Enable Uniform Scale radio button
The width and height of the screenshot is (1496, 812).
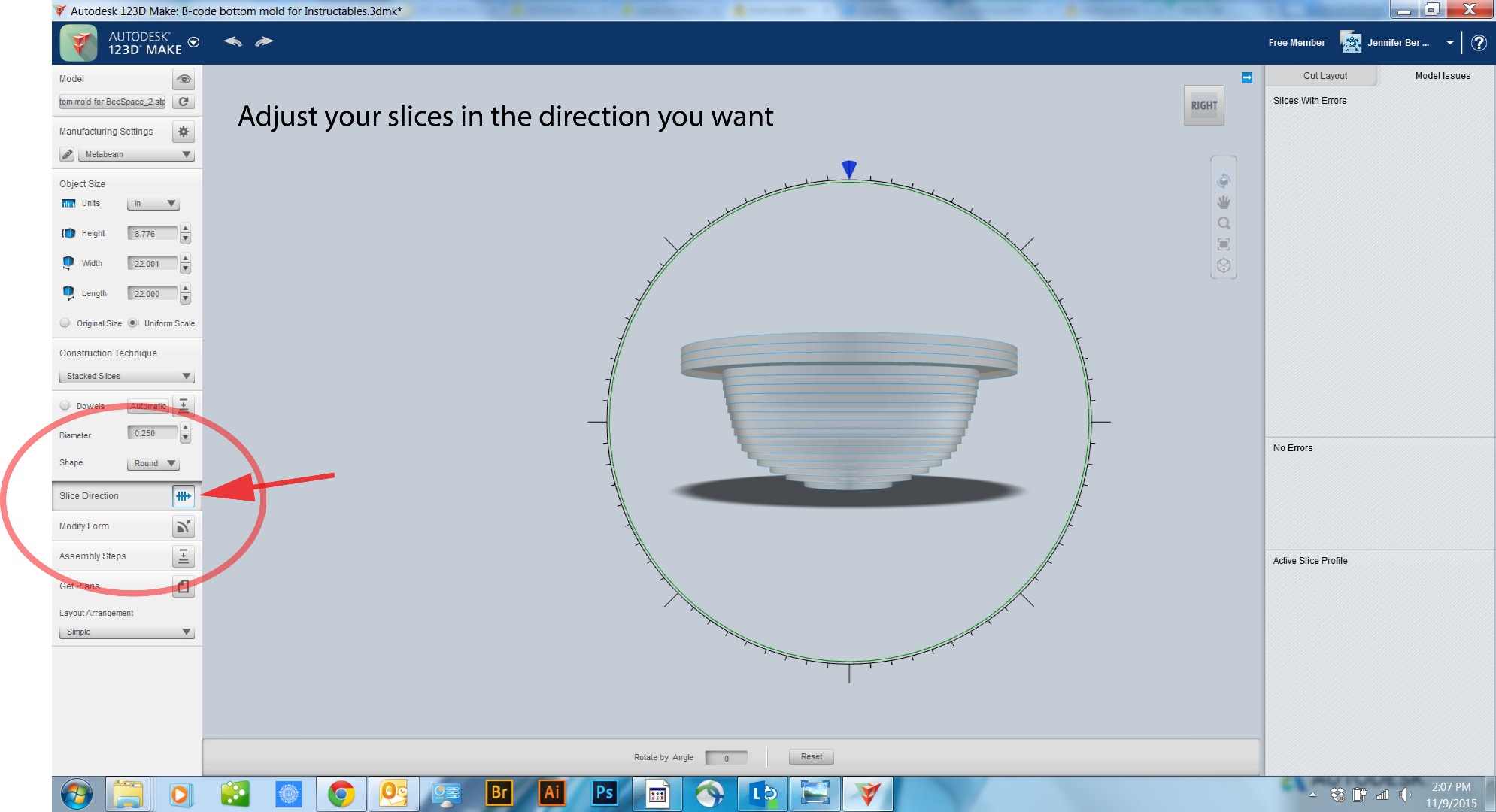click(x=133, y=323)
